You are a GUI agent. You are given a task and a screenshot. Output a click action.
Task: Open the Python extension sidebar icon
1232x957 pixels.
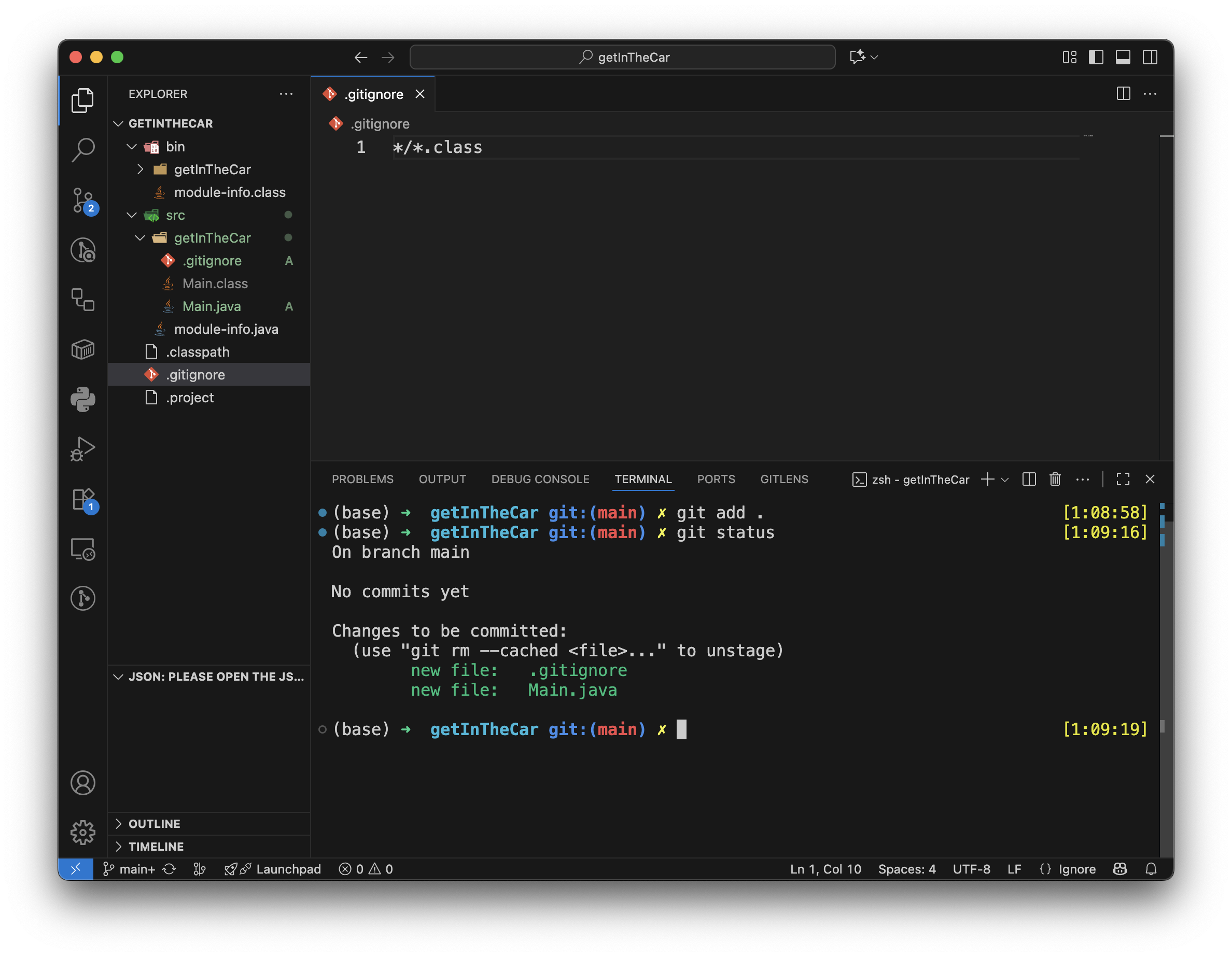click(x=83, y=399)
